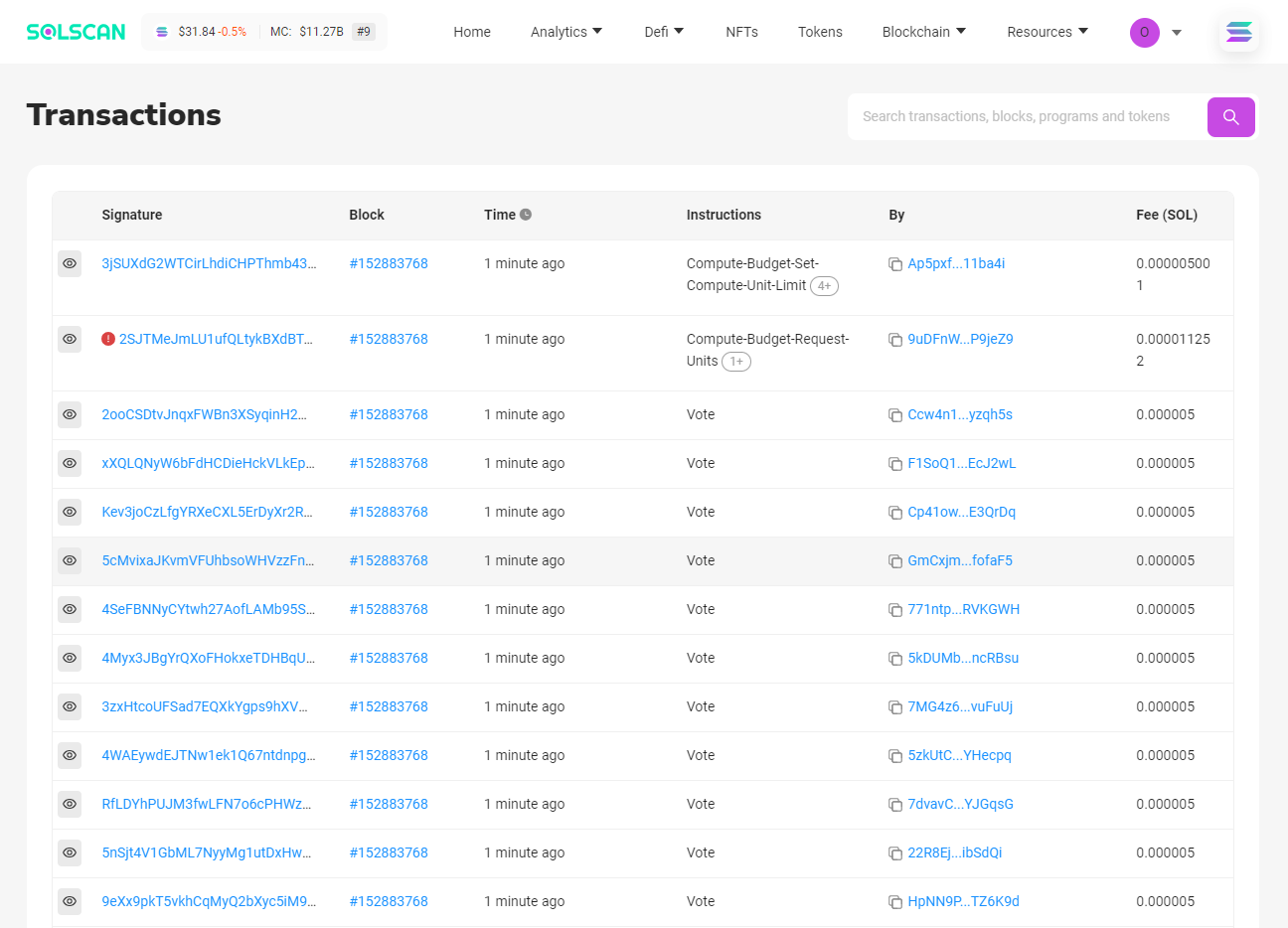This screenshot has height=928, width=1288.
Task: Open transaction signature xXQLQNyW6bFdHCDieHckVLkEp
Action: [208, 463]
